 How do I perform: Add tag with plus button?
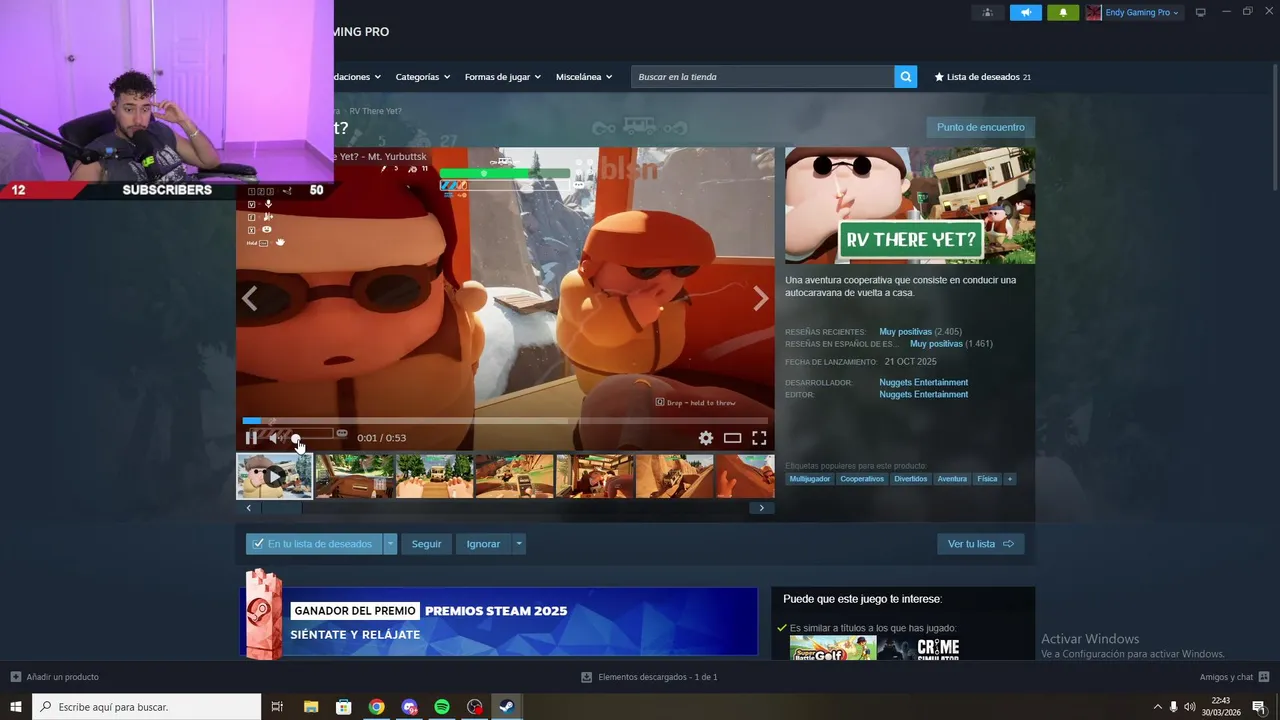coord(1010,479)
